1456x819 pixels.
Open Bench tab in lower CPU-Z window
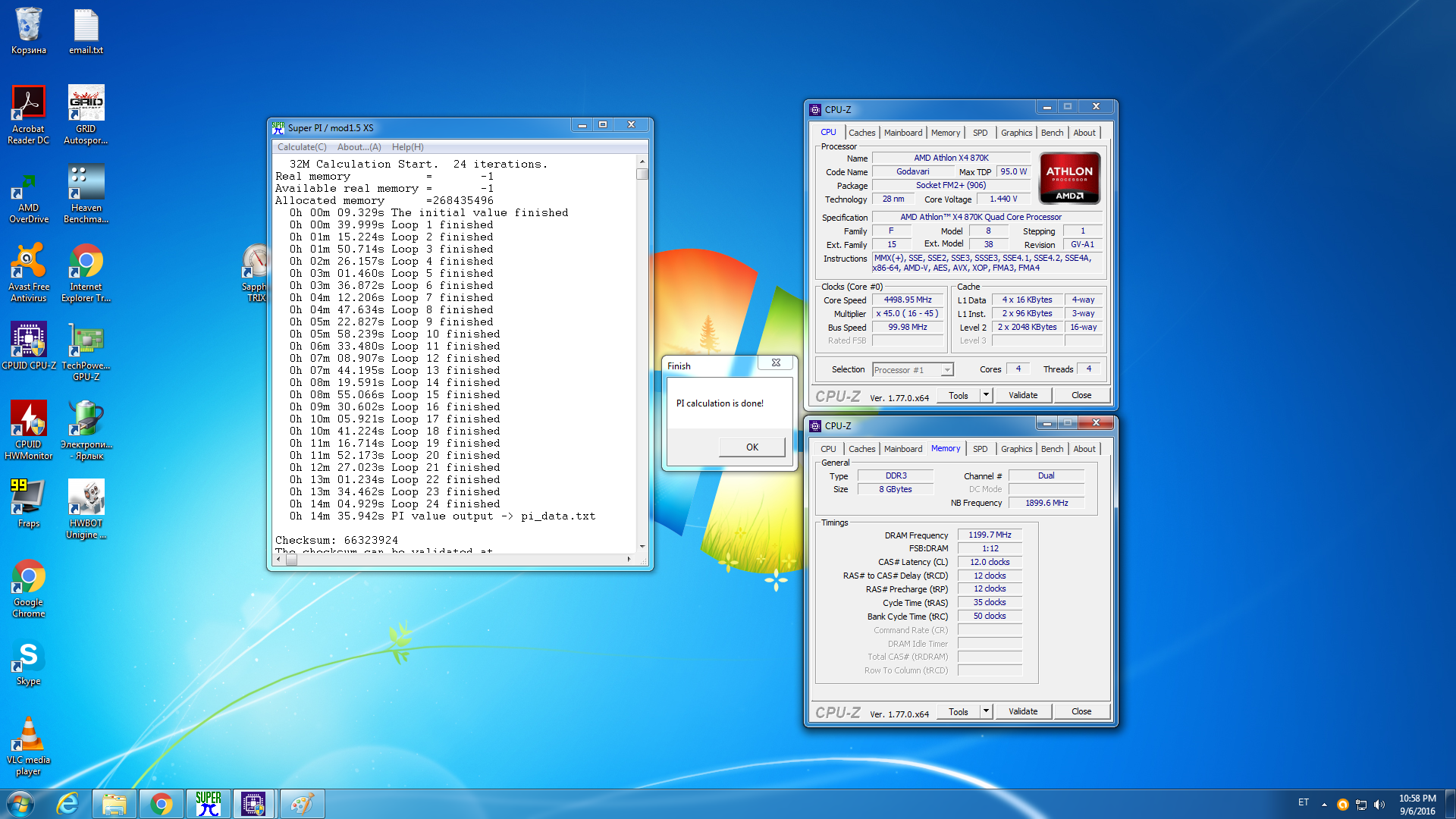[x=1052, y=449]
